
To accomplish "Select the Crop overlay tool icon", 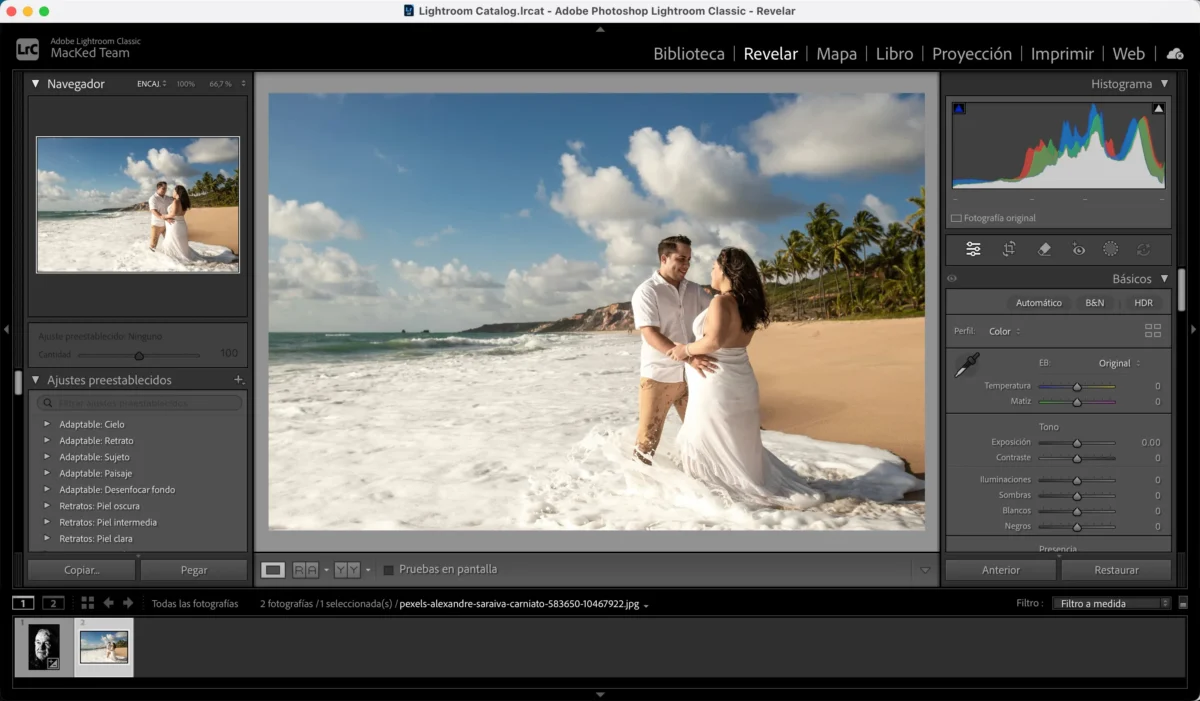I will [1009, 249].
